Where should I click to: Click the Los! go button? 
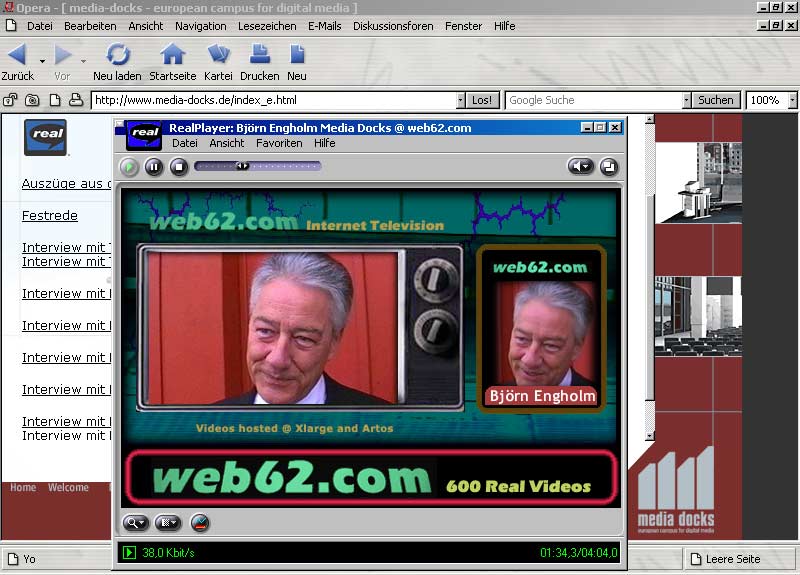[x=482, y=100]
